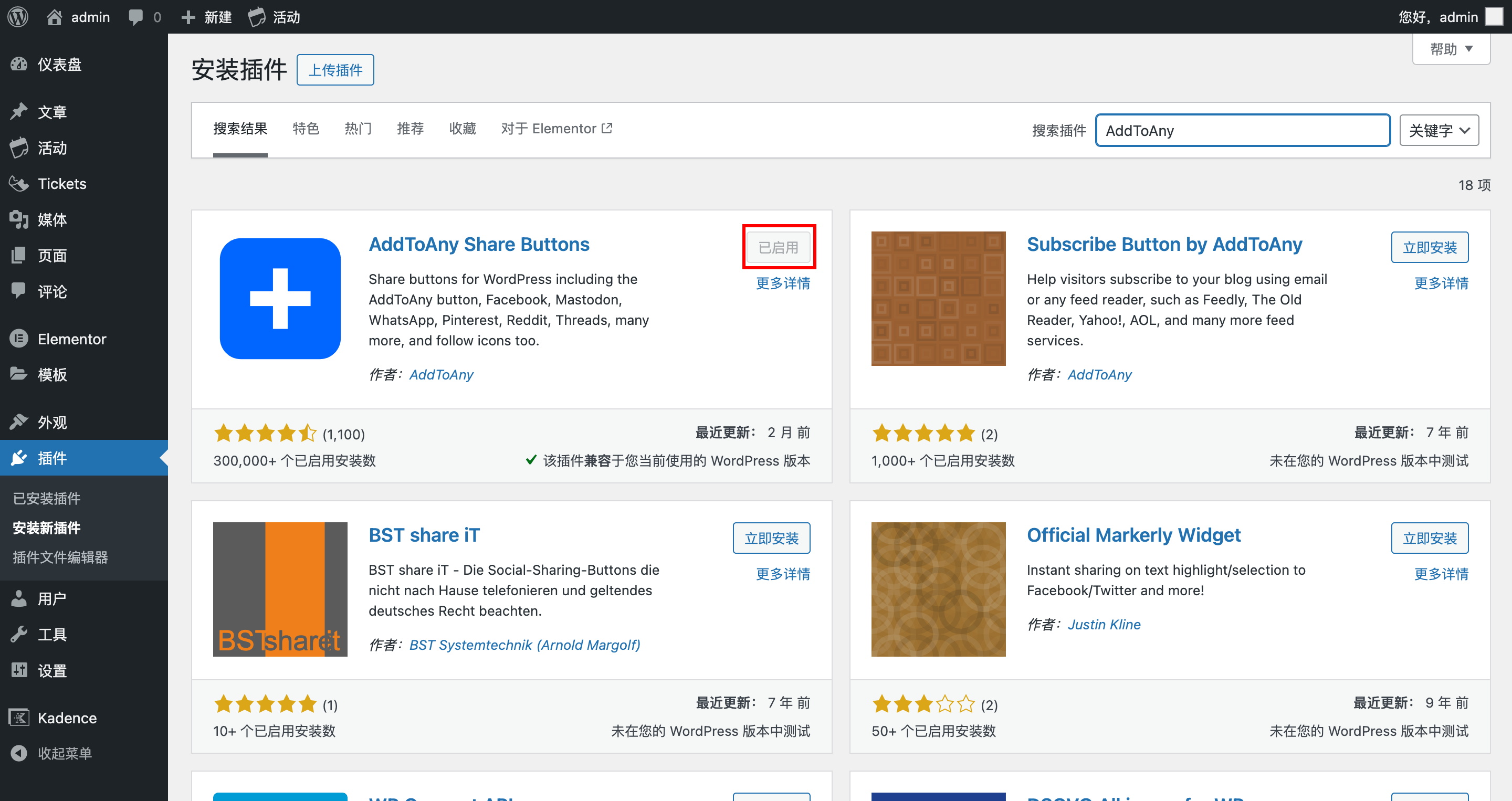Open 更多详情 for Official Markerly Widget

[x=1442, y=574]
